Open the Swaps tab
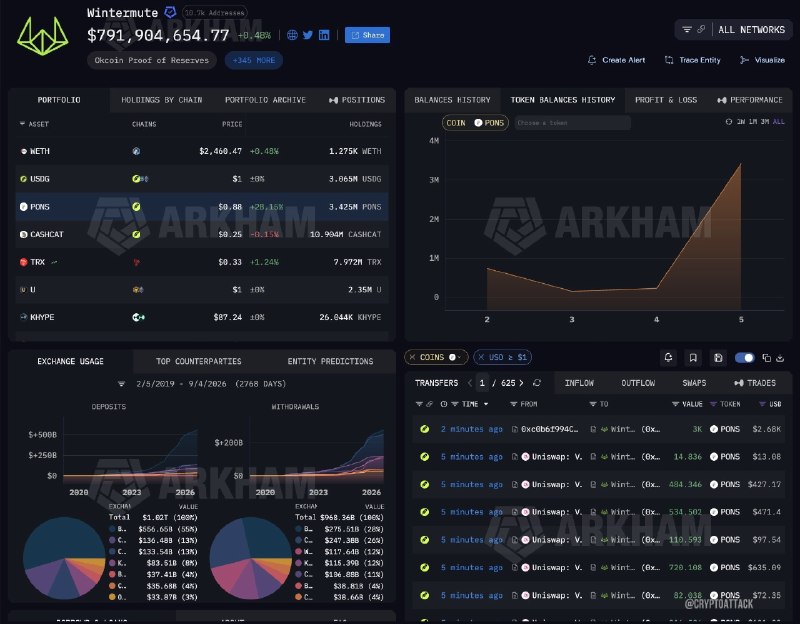The image size is (800, 624). pos(694,383)
